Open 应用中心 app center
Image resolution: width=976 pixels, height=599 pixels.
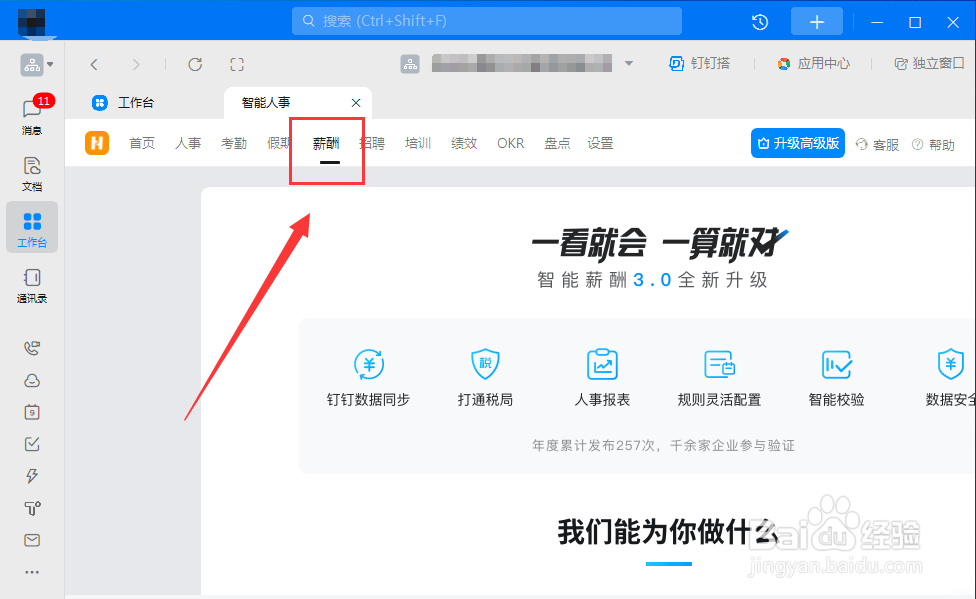click(x=814, y=64)
